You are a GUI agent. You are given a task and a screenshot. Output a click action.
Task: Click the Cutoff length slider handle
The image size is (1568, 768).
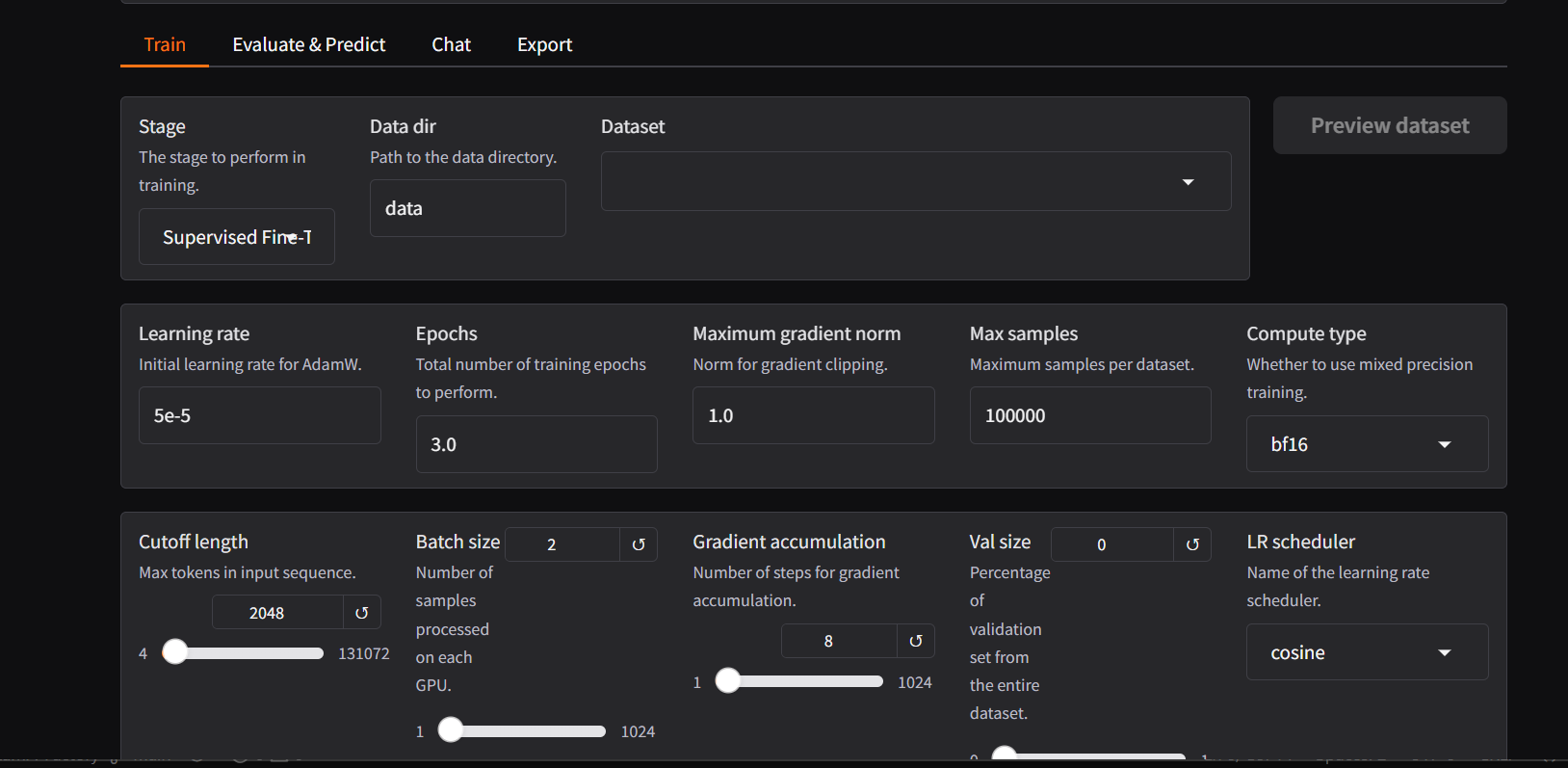(174, 652)
